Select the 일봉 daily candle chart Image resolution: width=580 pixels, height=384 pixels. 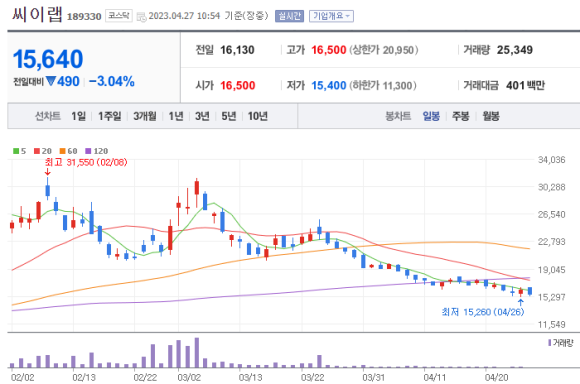(431, 116)
